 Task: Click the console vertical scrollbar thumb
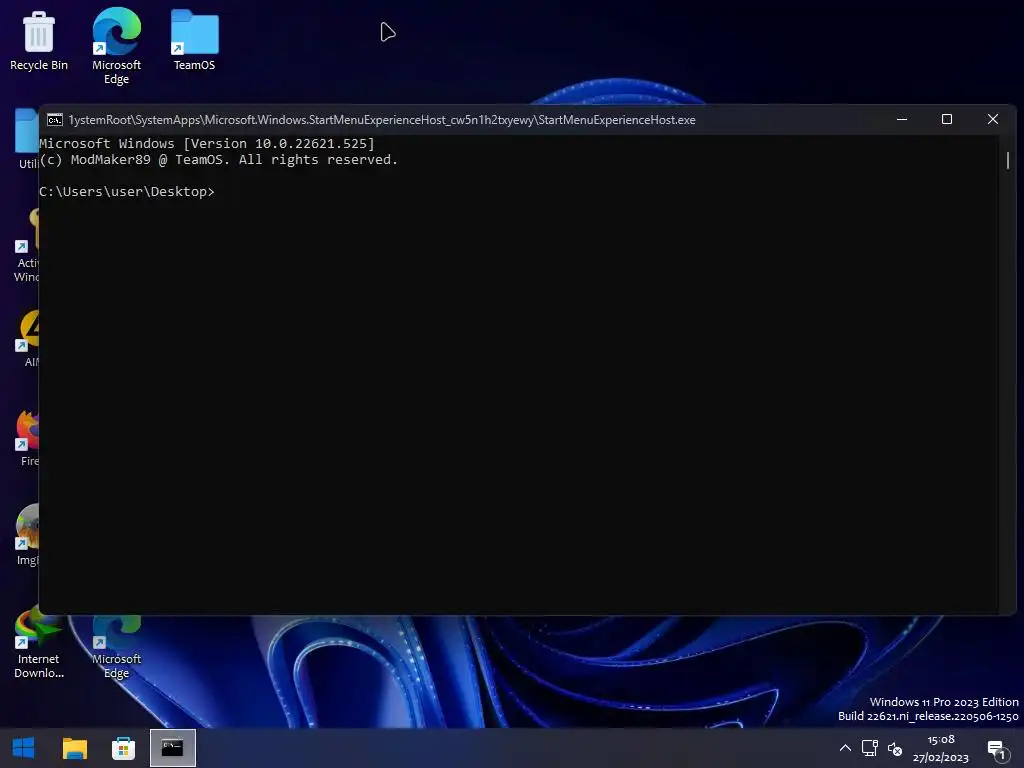click(x=1008, y=160)
